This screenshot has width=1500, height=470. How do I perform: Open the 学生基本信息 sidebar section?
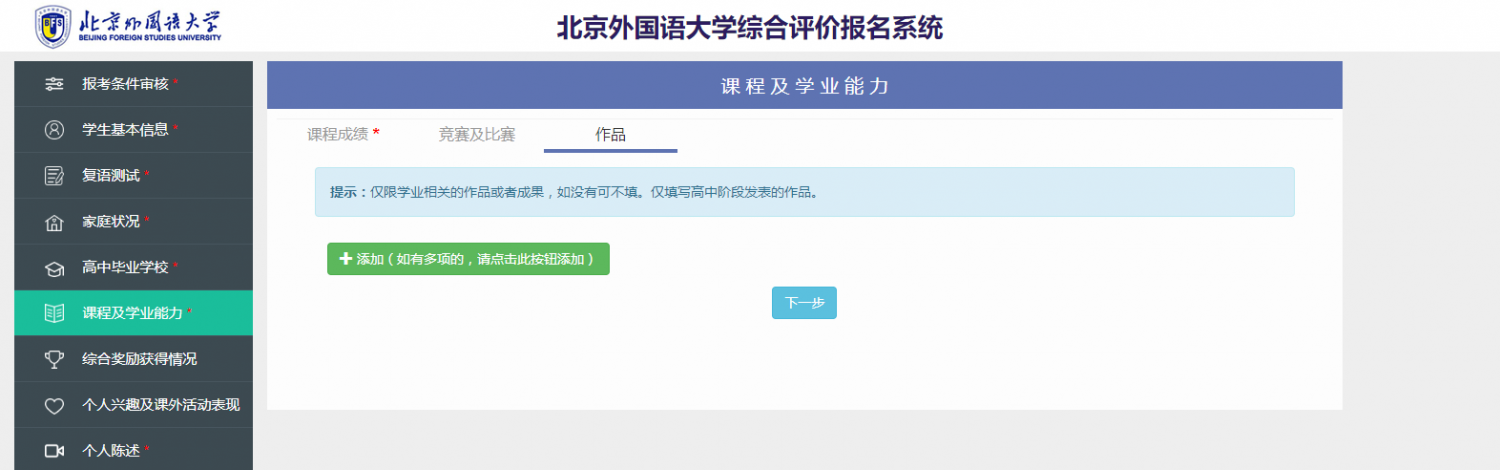pyautogui.click(x=133, y=130)
